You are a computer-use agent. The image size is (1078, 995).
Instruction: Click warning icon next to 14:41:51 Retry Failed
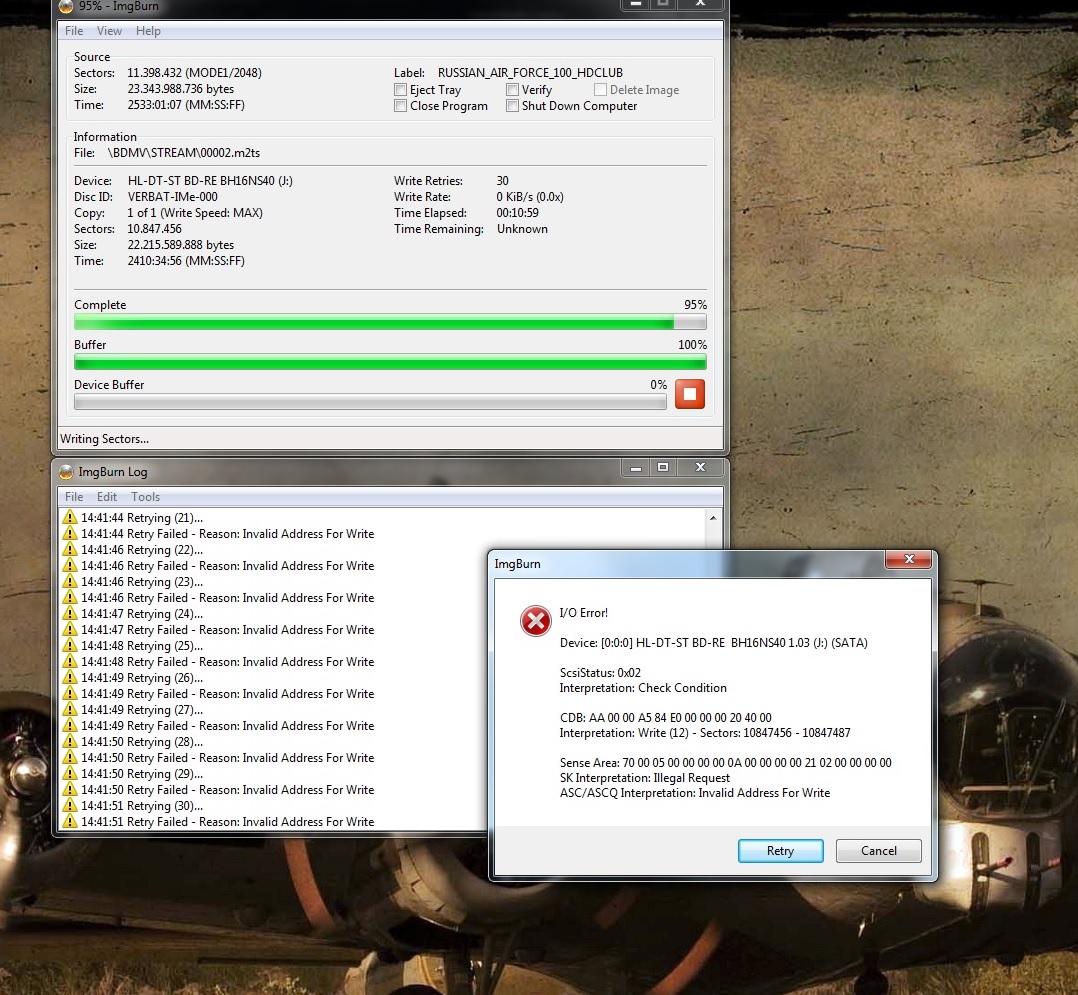[x=69, y=821]
